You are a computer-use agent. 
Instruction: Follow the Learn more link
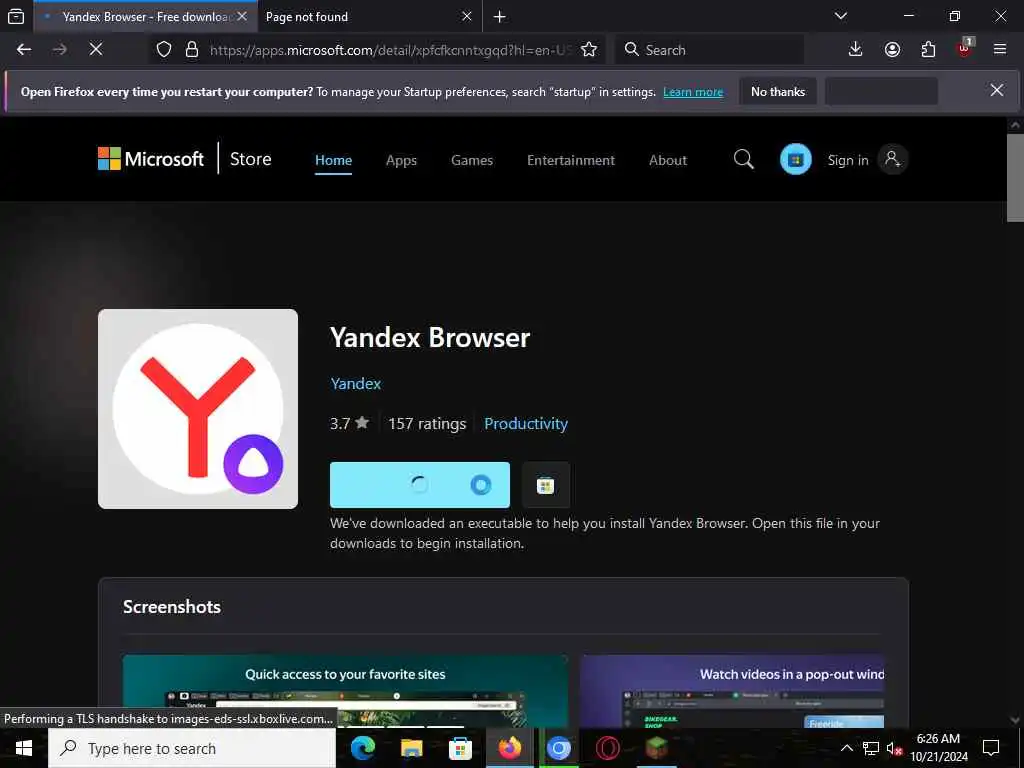click(693, 92)
